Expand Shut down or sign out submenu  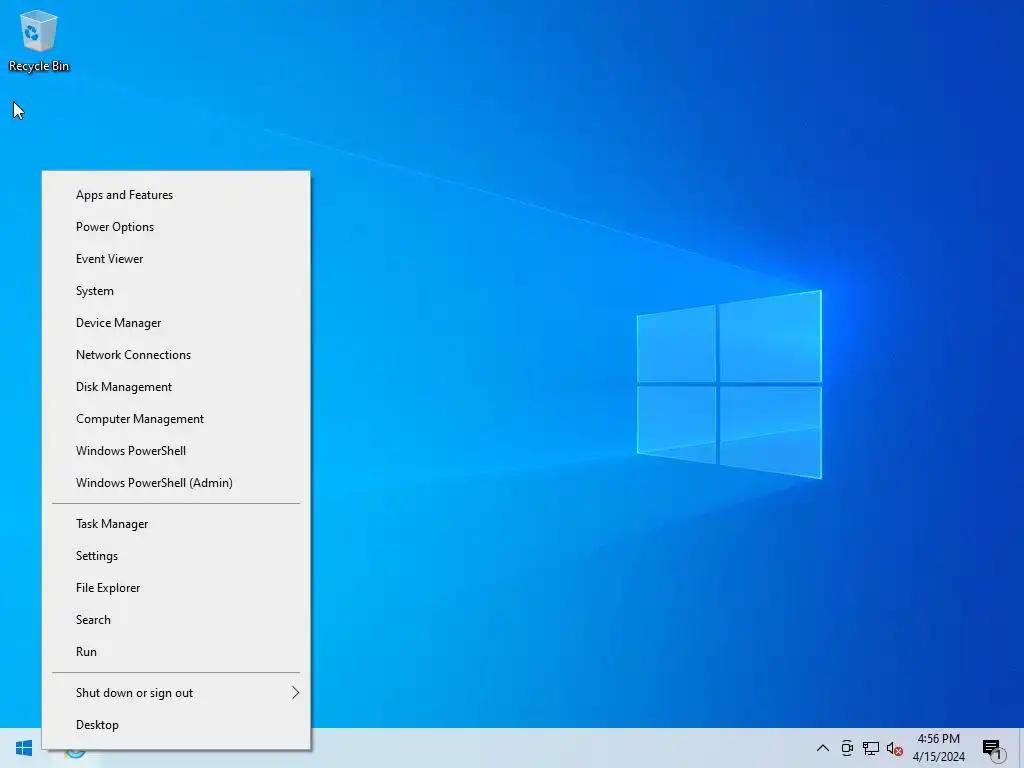coord(176,693)
